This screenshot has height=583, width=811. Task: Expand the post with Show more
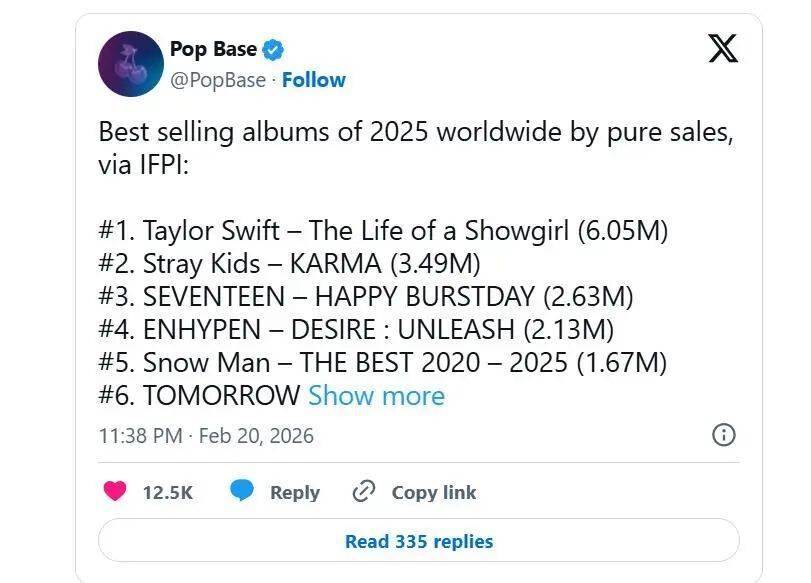pos(376,395)
